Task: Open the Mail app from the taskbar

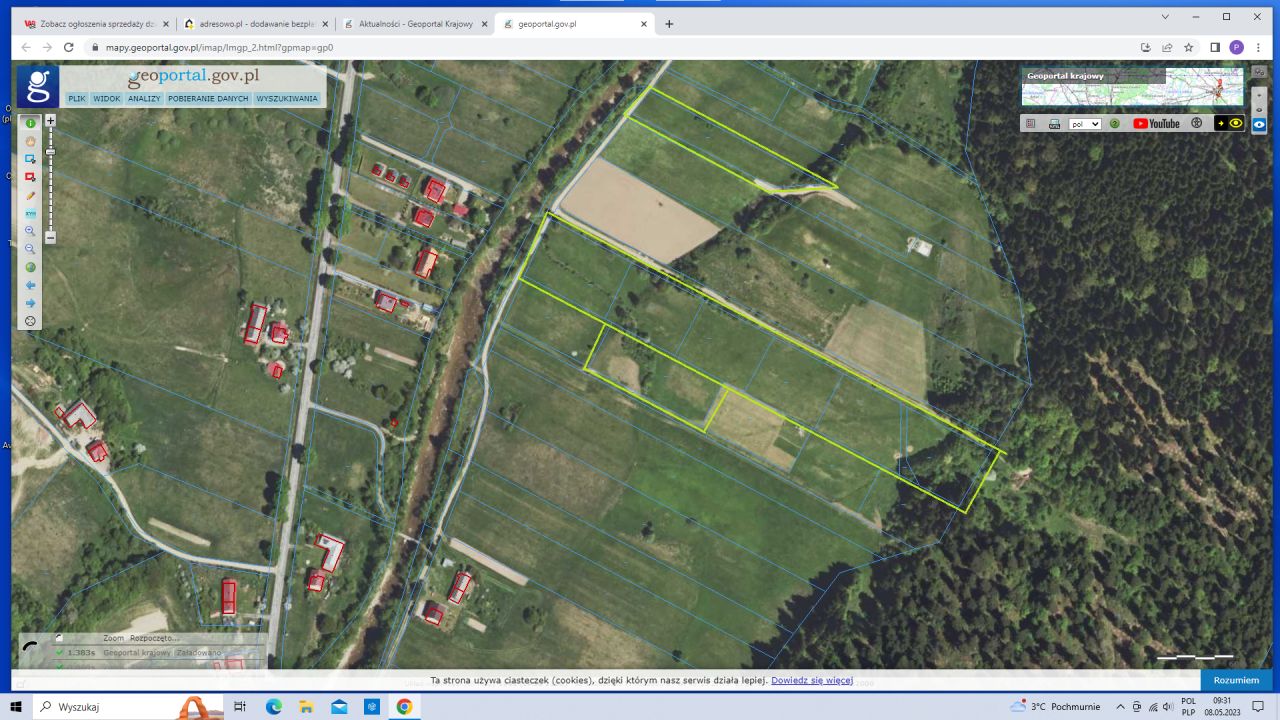Action: point(339,707)
